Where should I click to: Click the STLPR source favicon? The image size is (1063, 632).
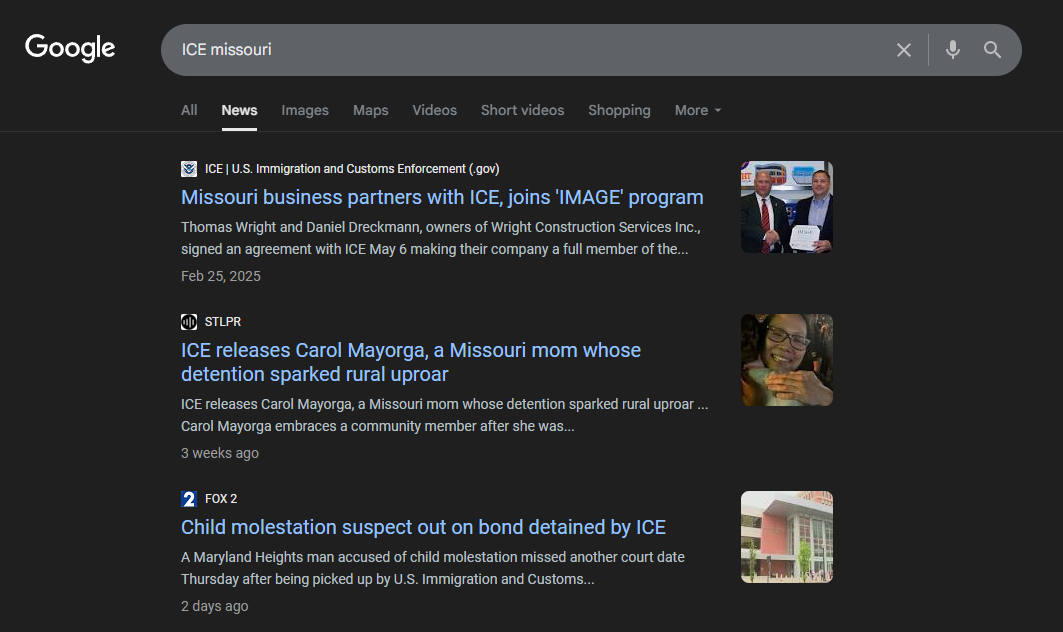point(189,321)
